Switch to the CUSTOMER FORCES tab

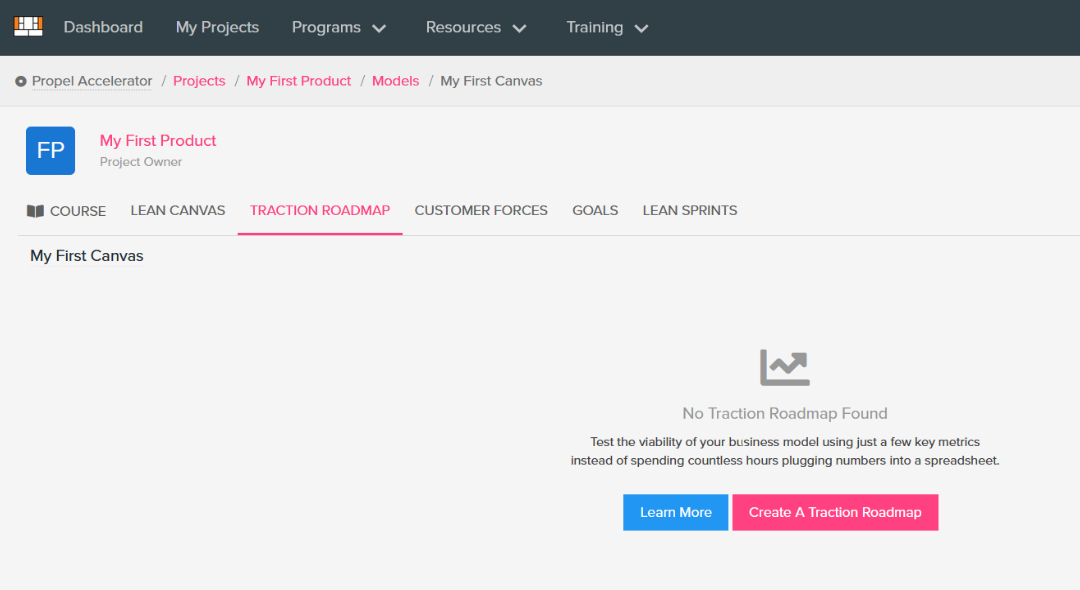(x=481, y=211)
